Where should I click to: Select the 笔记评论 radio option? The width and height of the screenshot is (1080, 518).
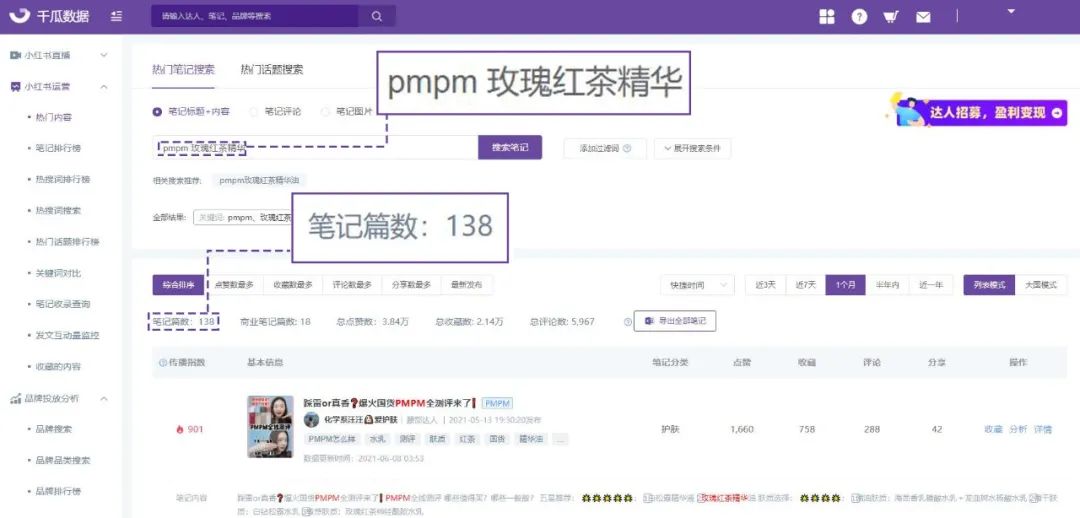point(254,111)
